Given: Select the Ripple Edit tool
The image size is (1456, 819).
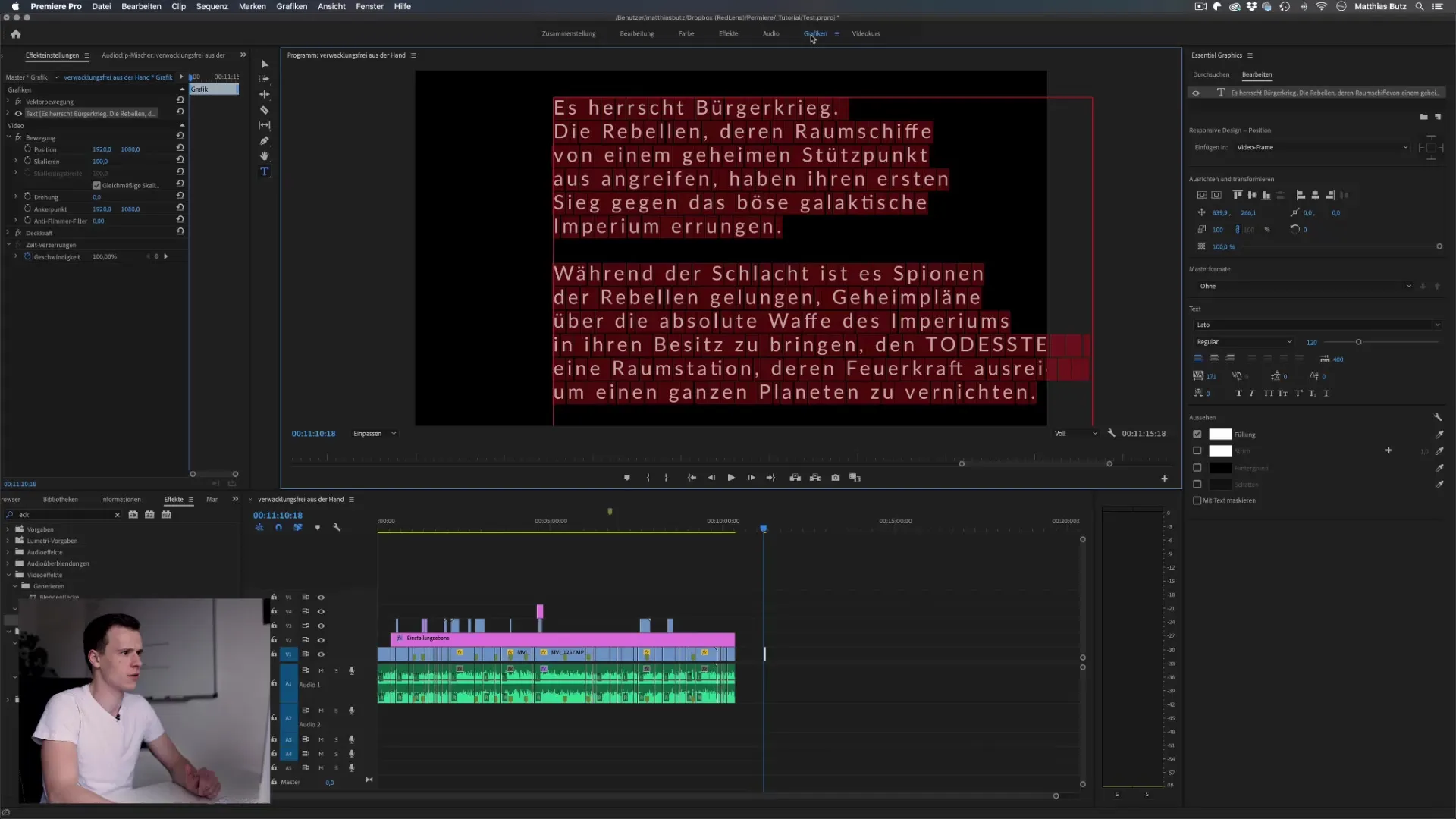Looking at the screenshot, I should click(264, 94).
